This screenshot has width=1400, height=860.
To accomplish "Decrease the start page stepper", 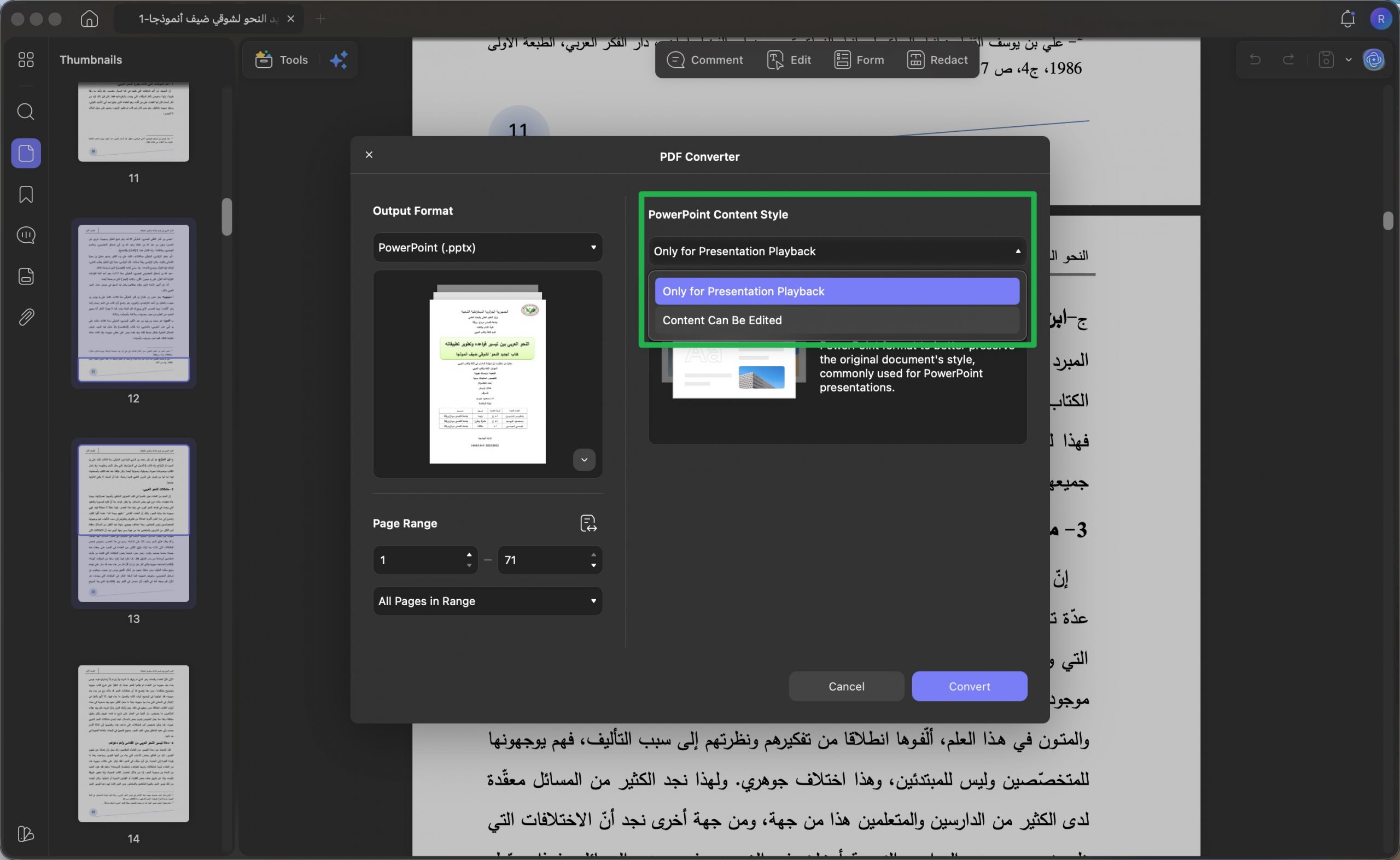I will pos(469,566).
